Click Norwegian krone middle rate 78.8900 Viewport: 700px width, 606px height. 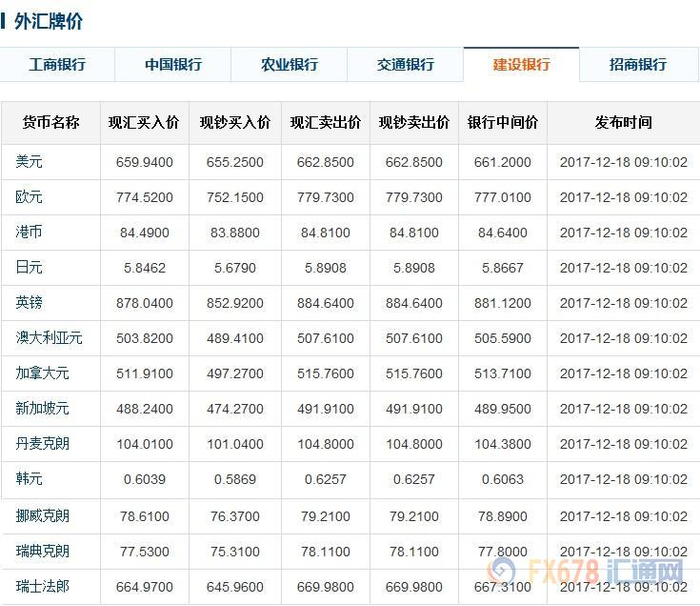[503, 517]
